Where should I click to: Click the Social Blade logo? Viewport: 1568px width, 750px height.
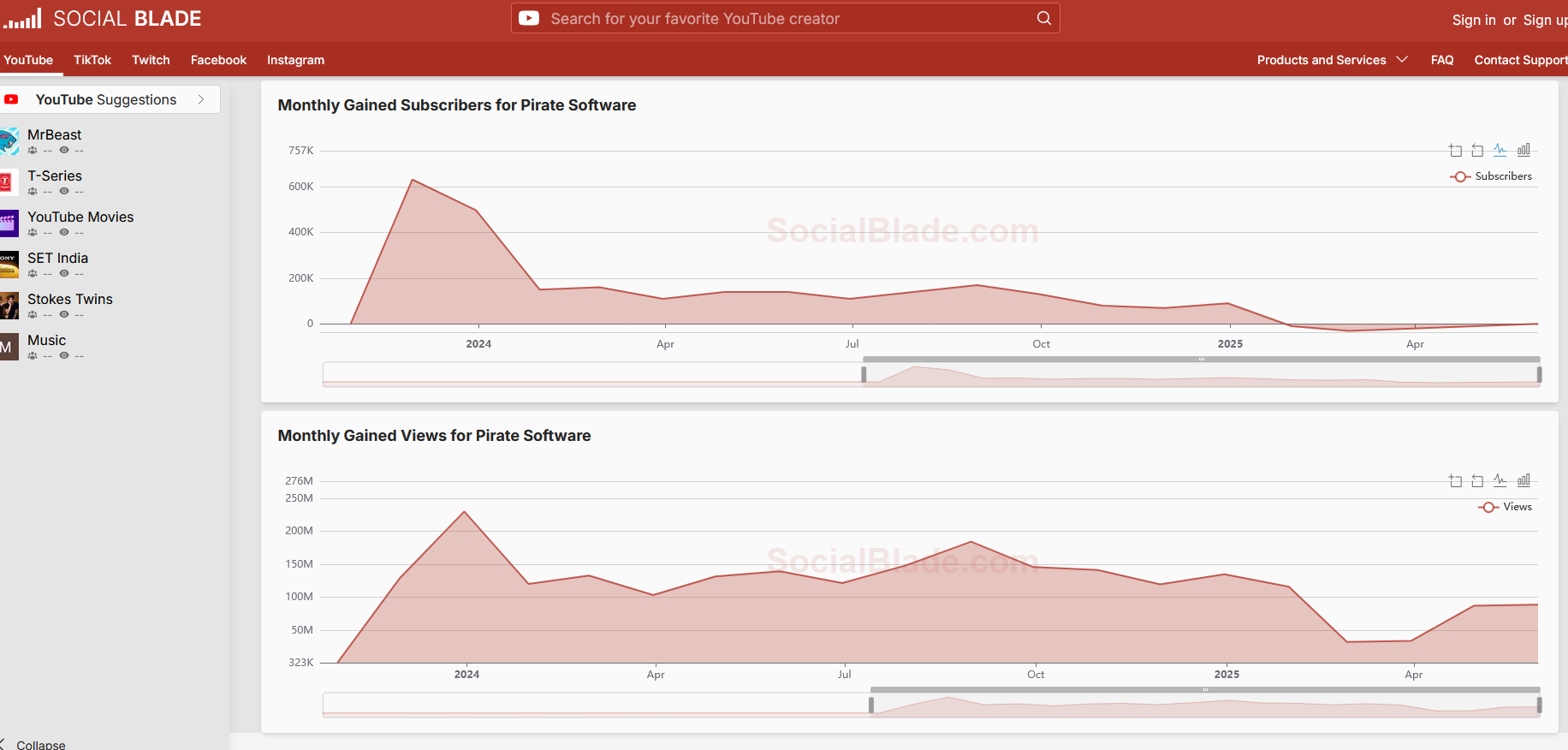click(x=102, y=19)
